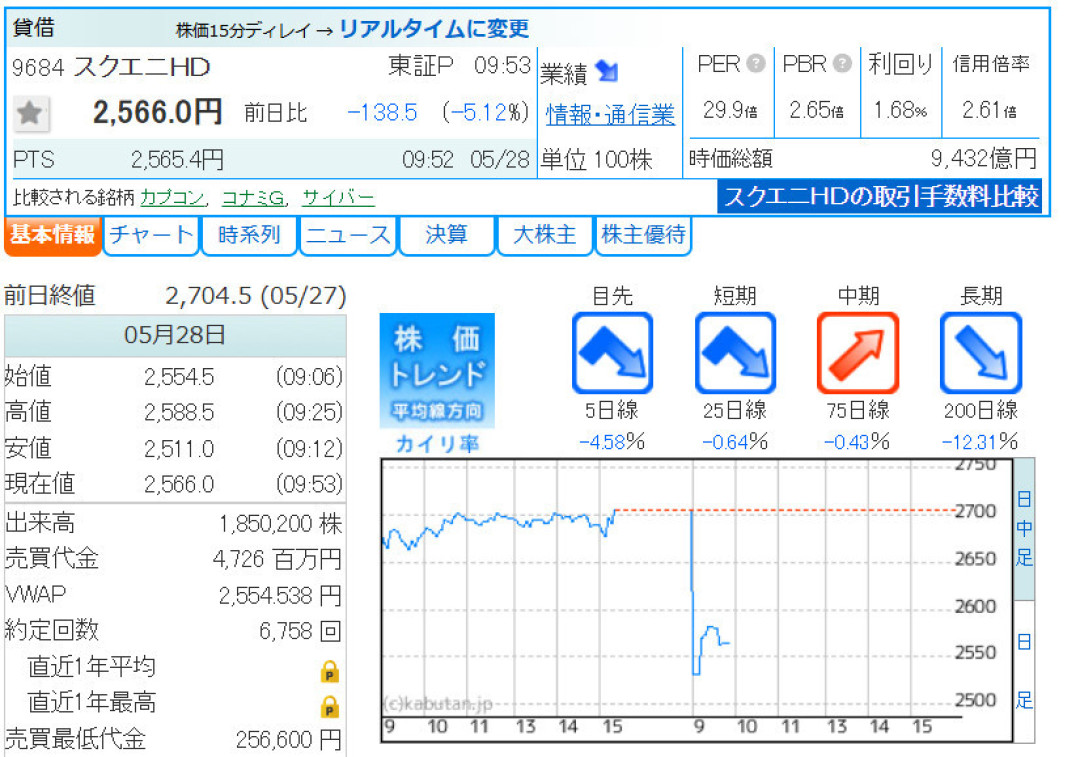Viewport: 1080px width, 757px height.
Task: Click the カイリ率 label
Action: click(437, 444)
